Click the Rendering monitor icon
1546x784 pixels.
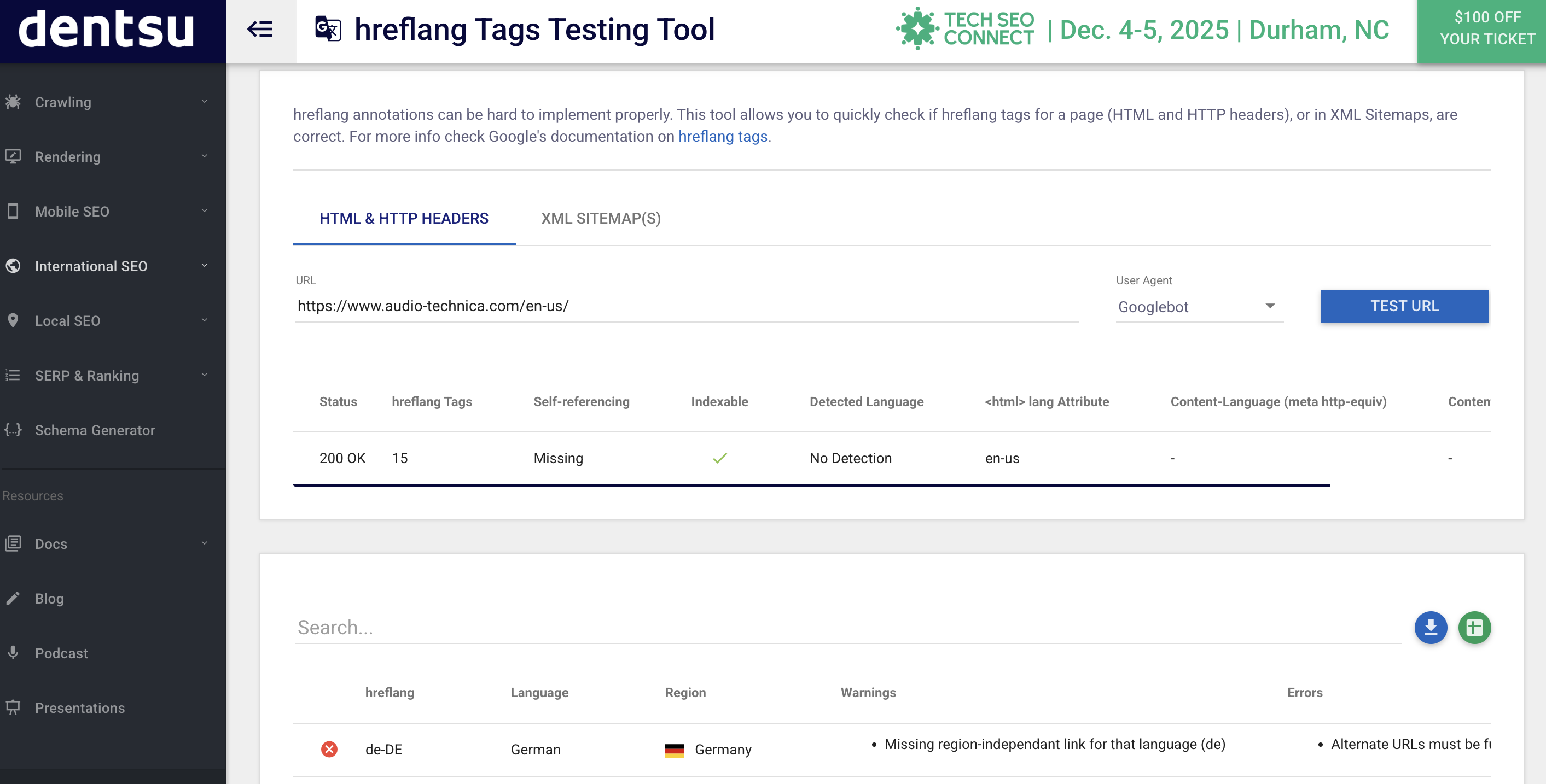click(x=13, y=156)
